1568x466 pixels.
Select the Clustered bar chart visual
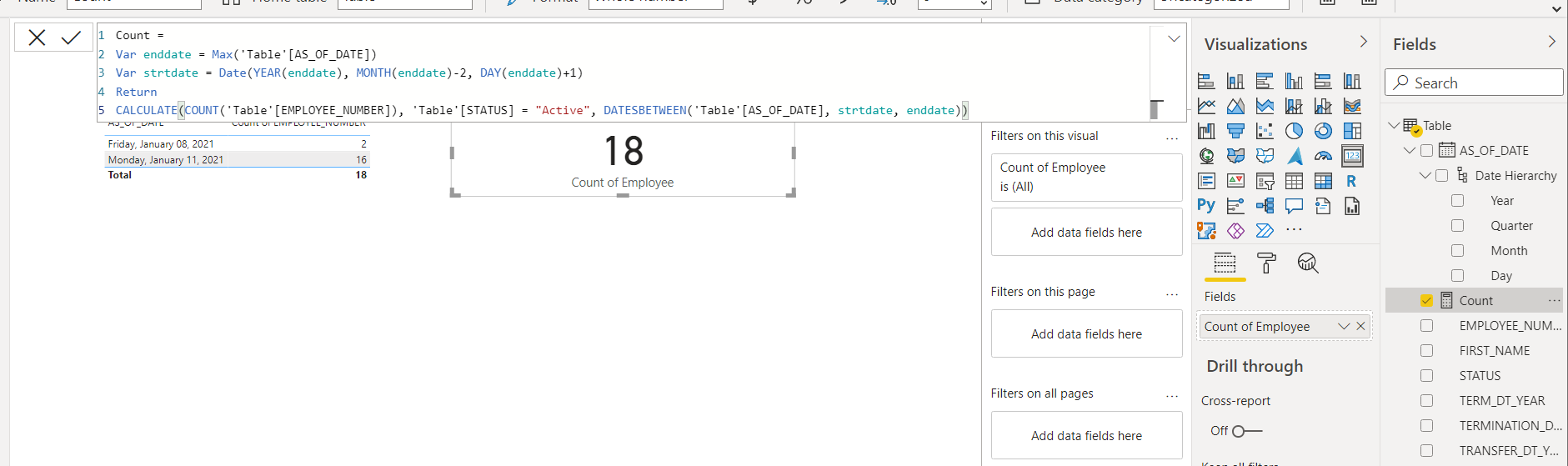coord(1265,81)
